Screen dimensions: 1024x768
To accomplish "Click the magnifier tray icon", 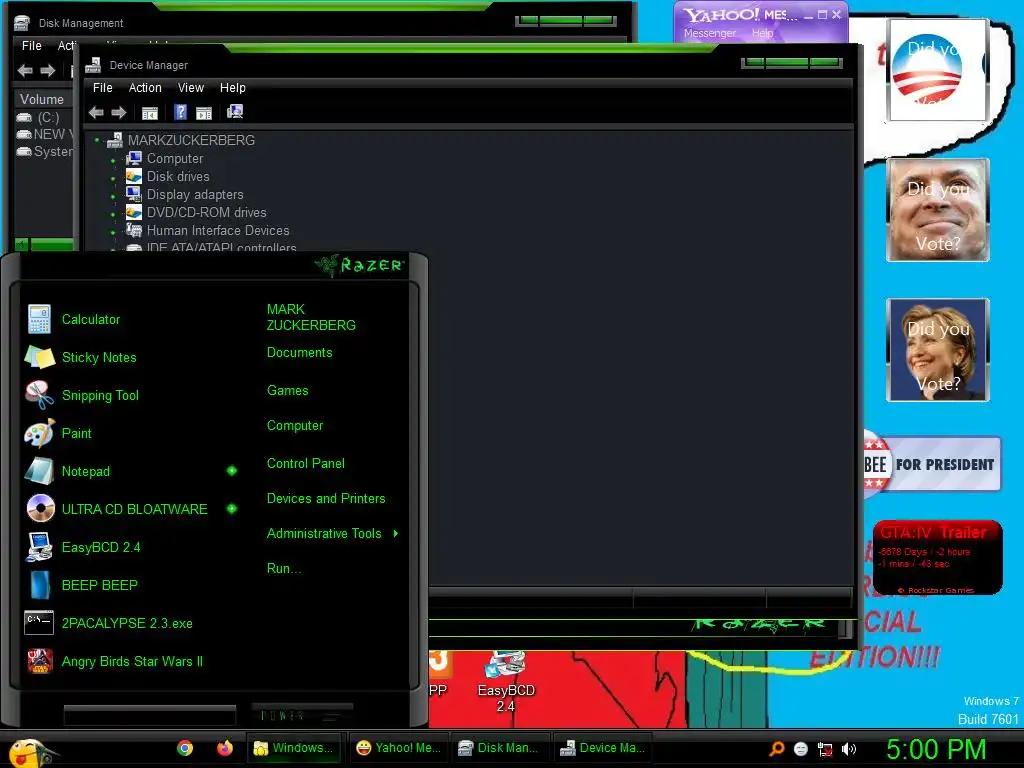I will pyautogui.click(x=776, y=748).
